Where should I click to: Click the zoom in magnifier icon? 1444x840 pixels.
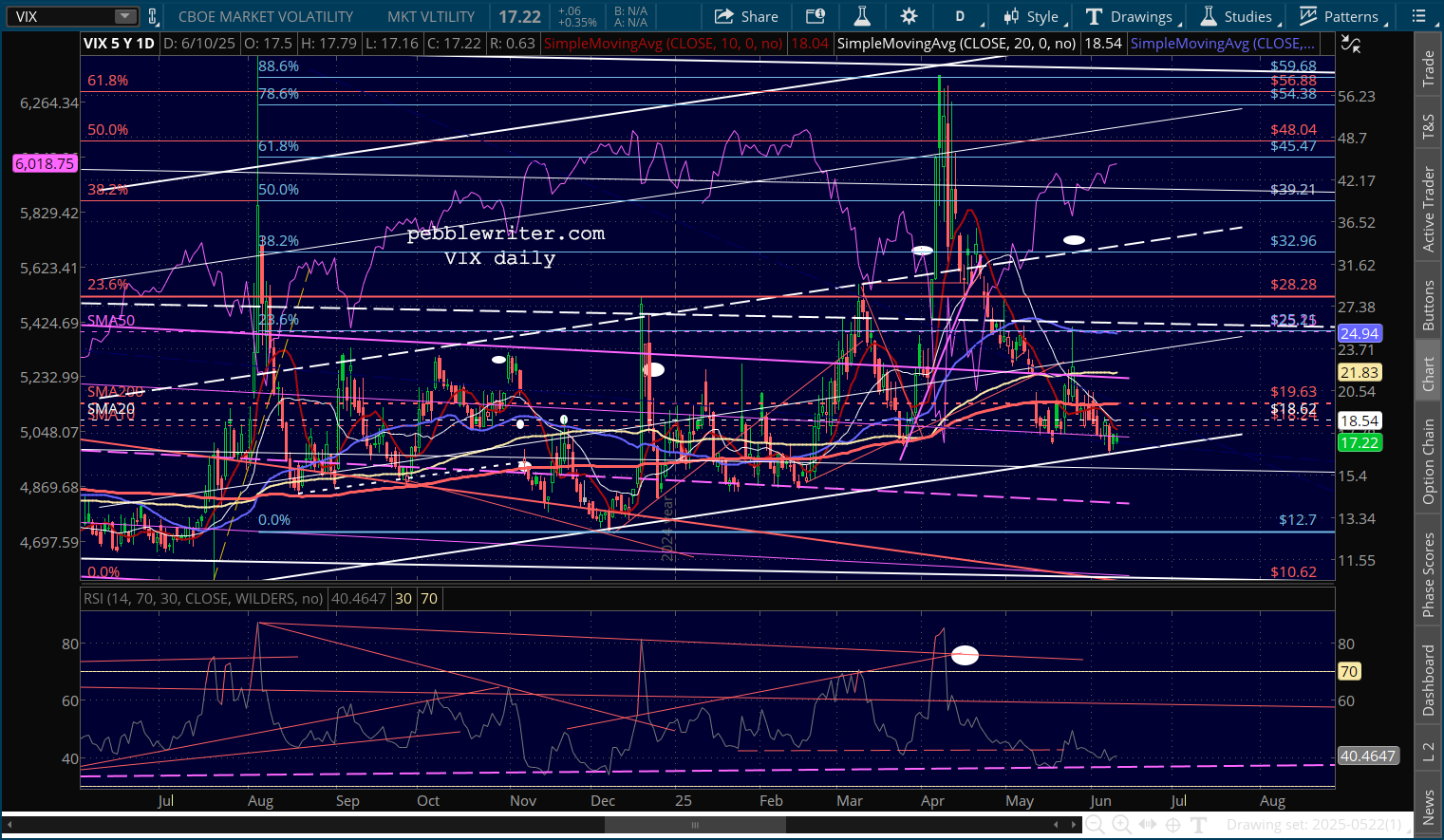tap(1121, 824)
